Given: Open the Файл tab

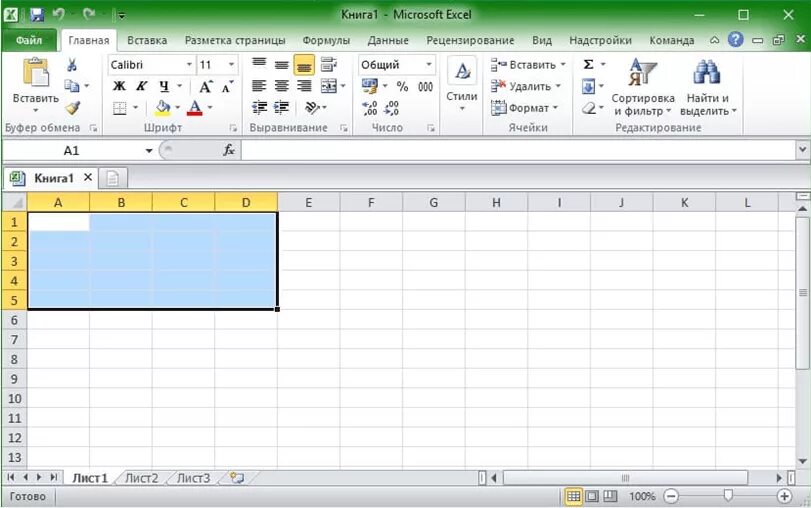Looking at the screenshot, I should 29,40.
